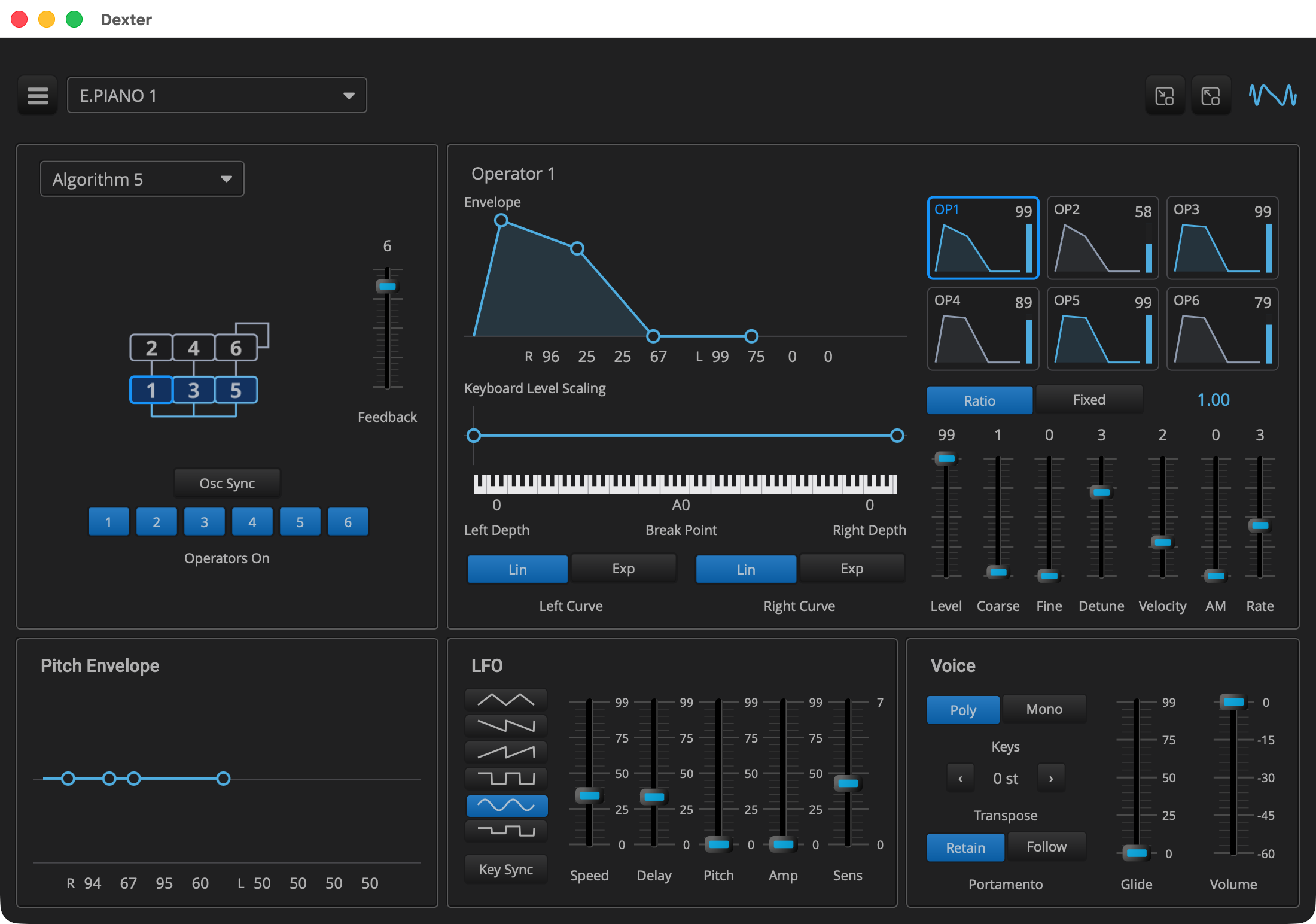Set left curve to Lin

point(517,569)
